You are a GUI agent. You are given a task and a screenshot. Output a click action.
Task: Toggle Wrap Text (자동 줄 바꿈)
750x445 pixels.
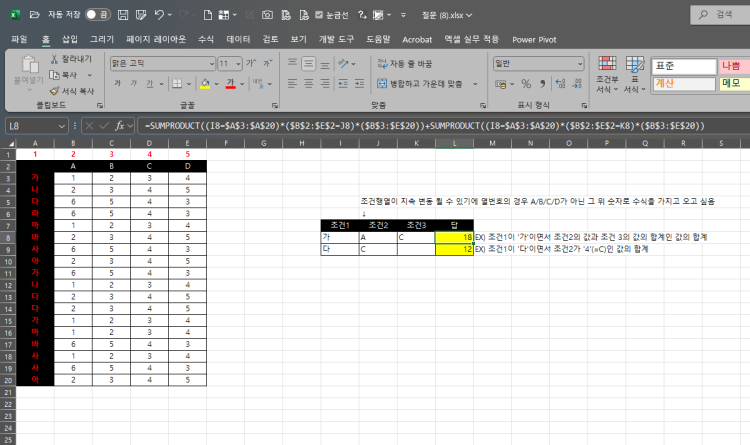pos(405,63)
